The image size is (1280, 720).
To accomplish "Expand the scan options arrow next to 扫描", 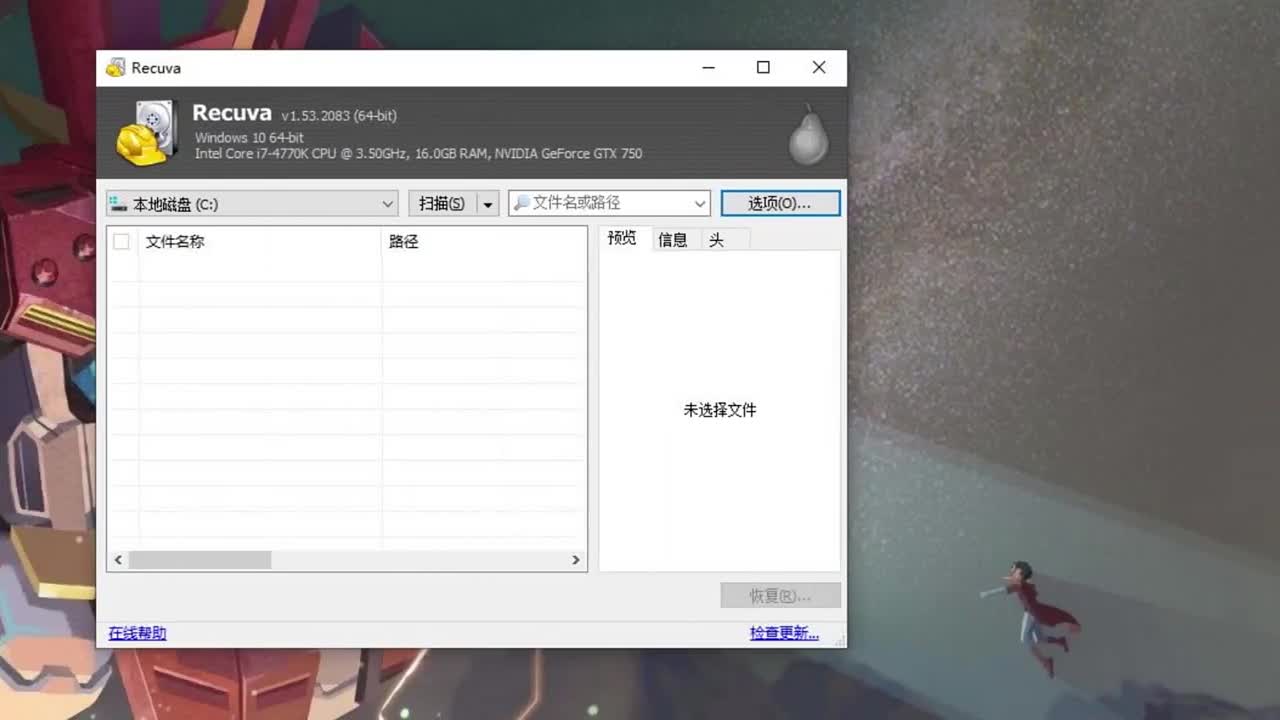I will tap(488, 204).
